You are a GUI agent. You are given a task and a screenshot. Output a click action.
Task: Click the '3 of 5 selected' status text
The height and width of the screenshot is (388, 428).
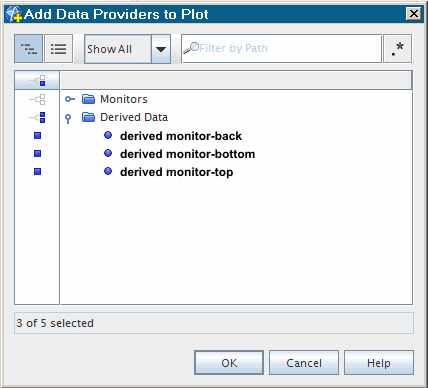55,323
